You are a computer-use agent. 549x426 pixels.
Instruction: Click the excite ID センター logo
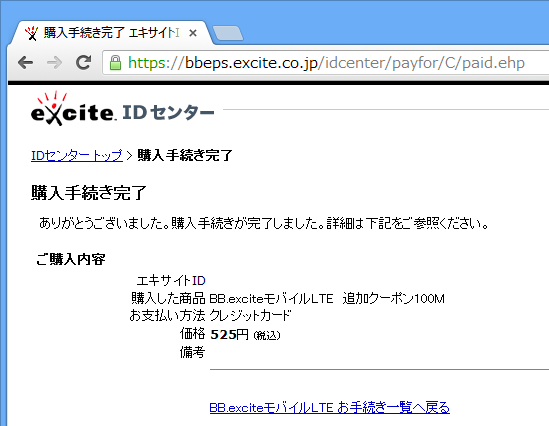click(x=123, y=109)
